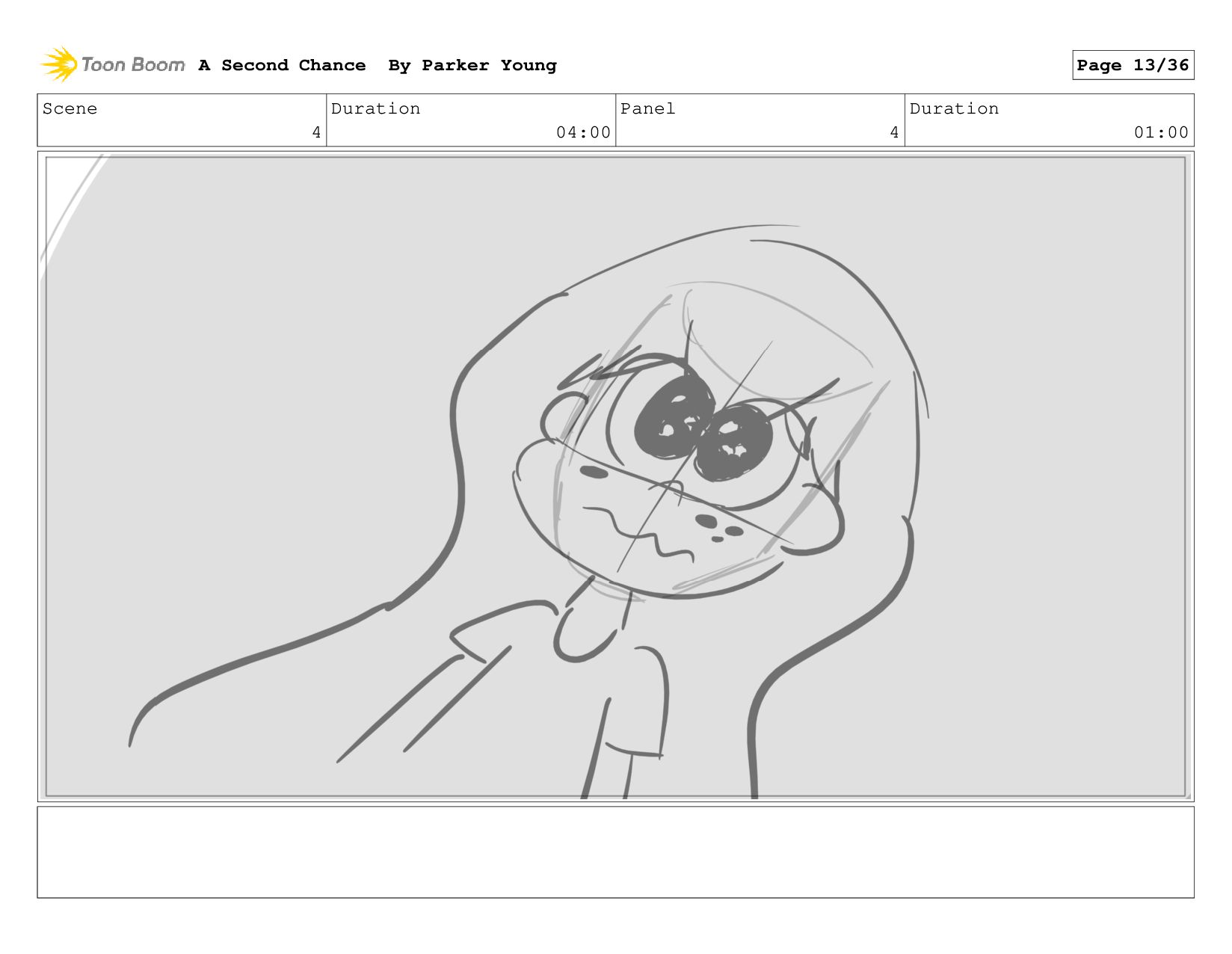Select the title text 'A Second Chance'
The image size is (1232, 954).
tap(282, 66)
